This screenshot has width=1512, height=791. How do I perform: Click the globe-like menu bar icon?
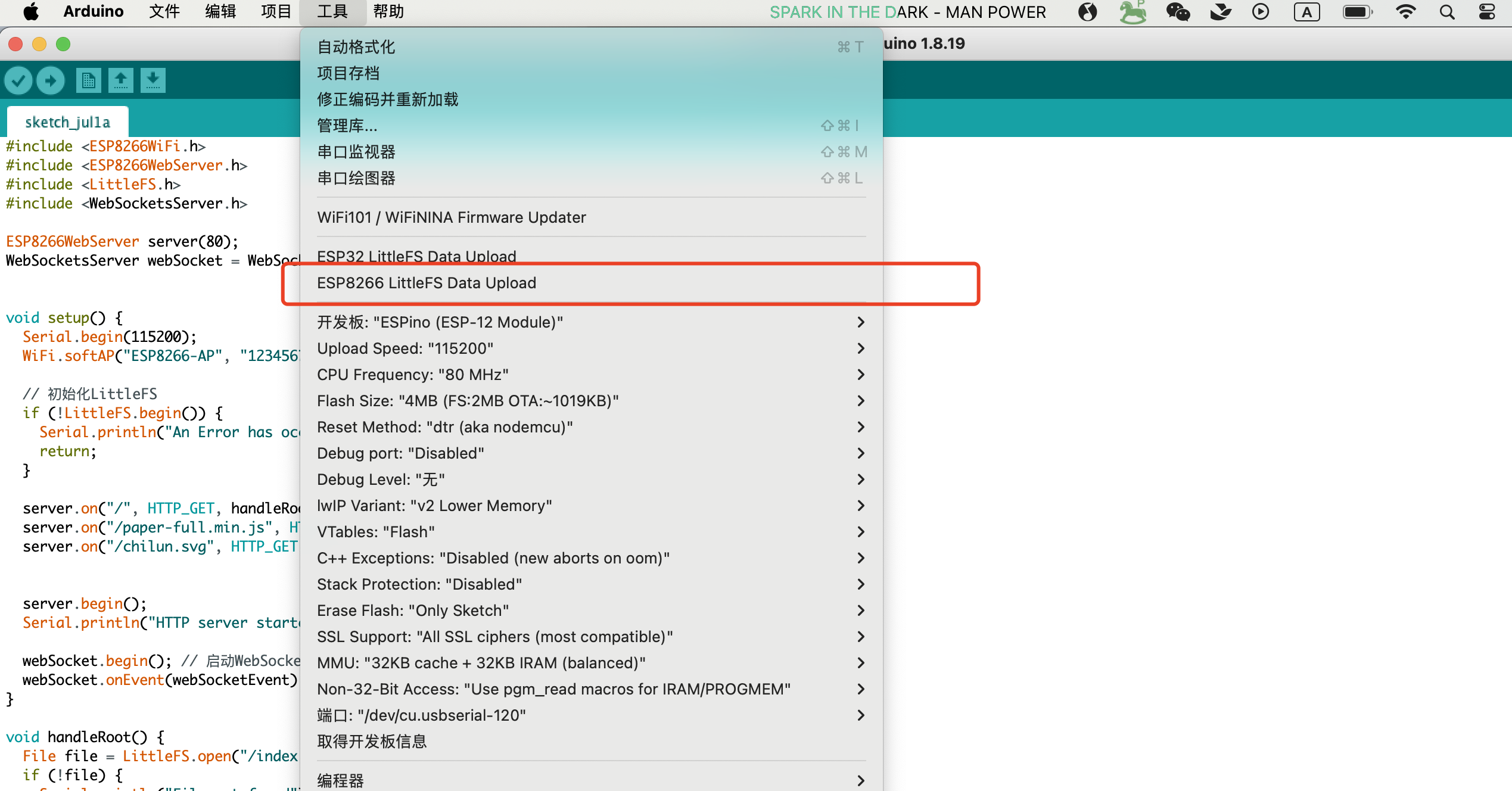(1088, 12)
